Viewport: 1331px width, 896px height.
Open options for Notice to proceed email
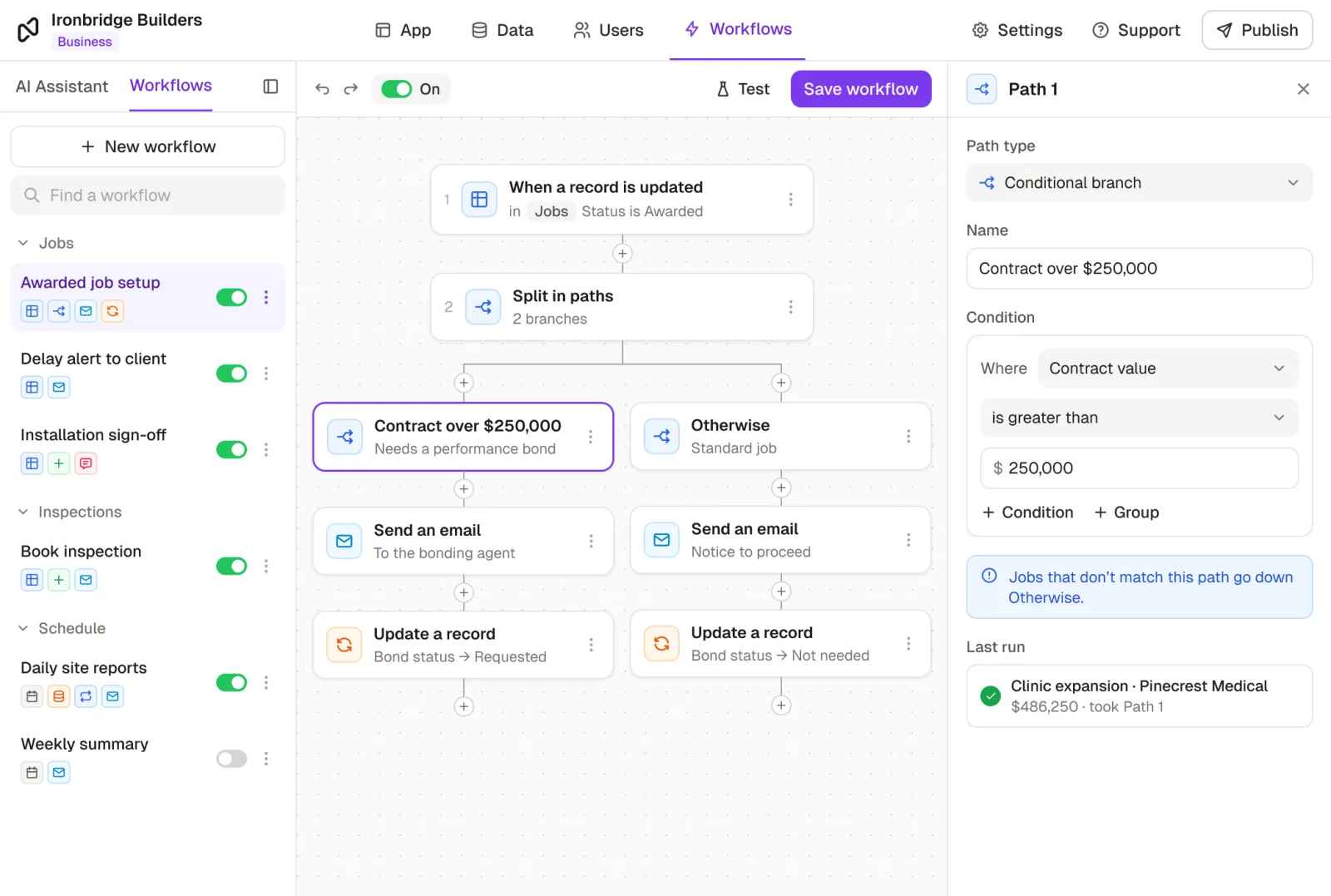908,540
